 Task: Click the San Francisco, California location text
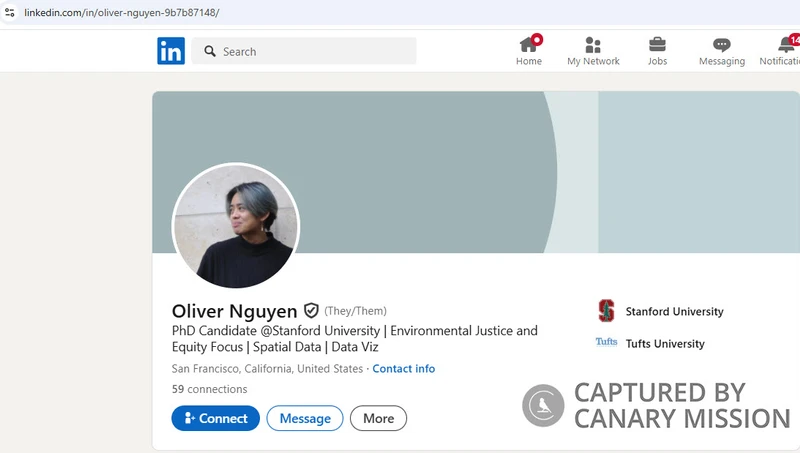(267, 368)
